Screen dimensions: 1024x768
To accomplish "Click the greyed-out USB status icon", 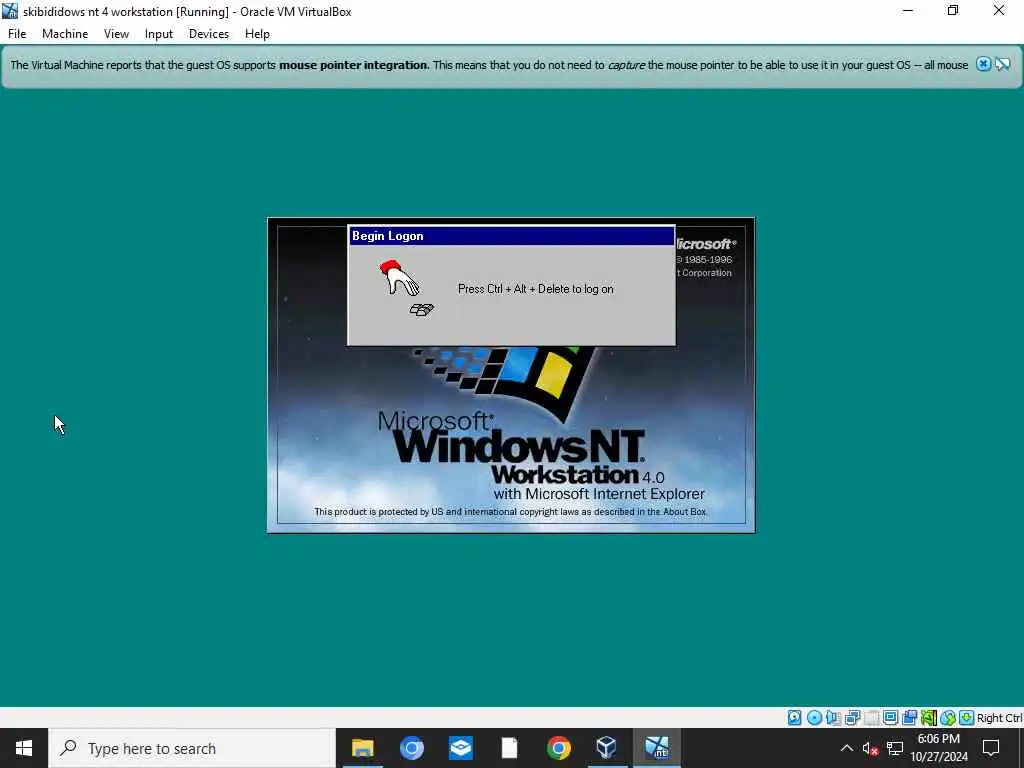I will (x=871, y=718).
